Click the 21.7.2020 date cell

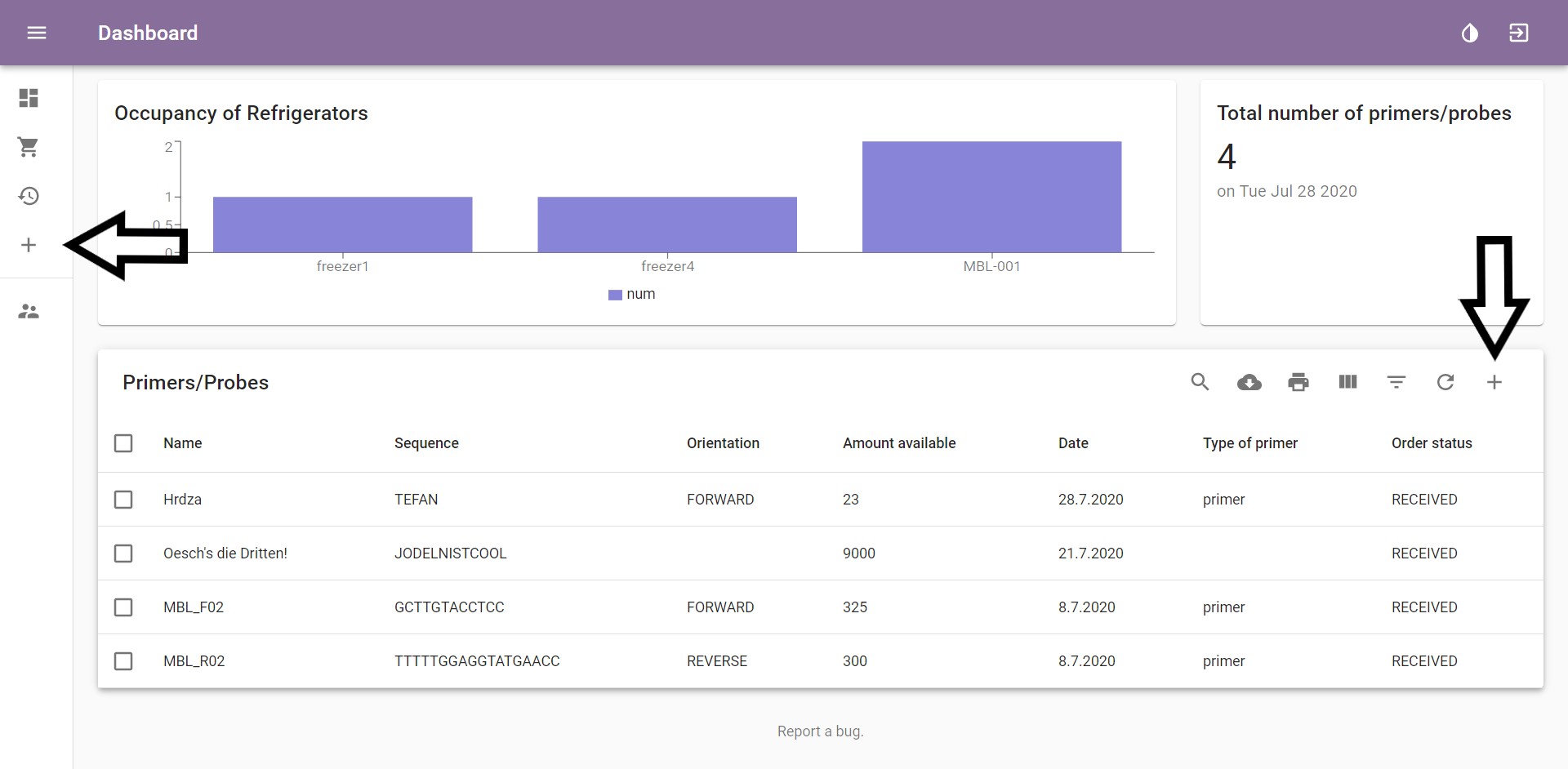(x=1090, y=553)
